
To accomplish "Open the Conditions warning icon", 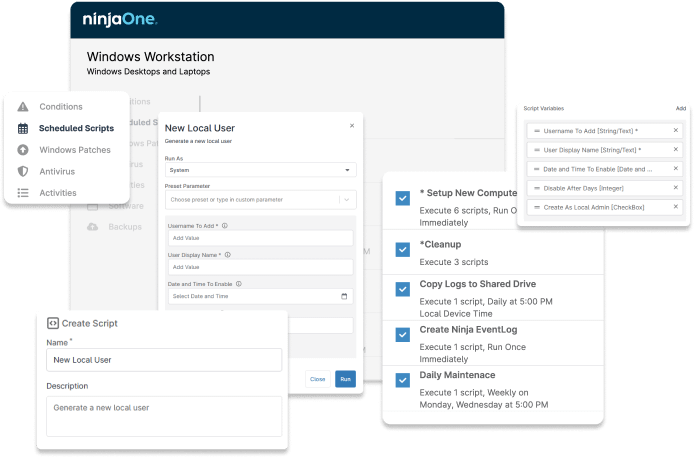I will [x=23, y=107].
